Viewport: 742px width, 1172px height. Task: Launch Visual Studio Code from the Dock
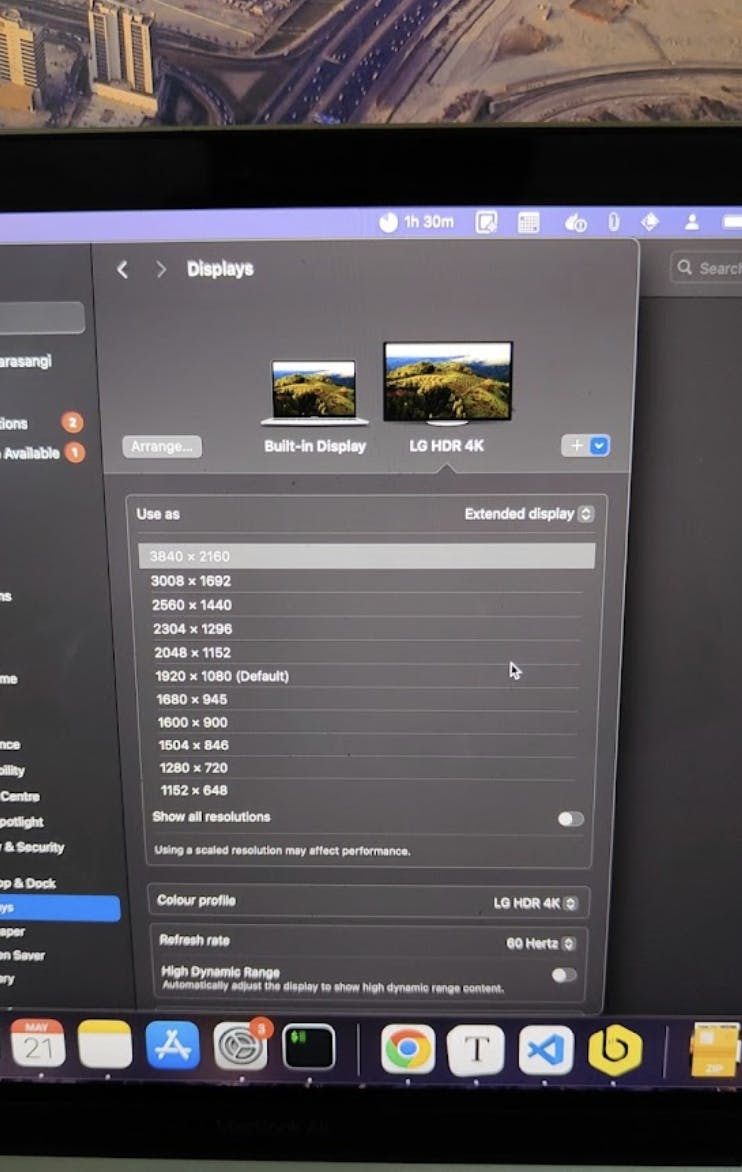click(546, 1050)
